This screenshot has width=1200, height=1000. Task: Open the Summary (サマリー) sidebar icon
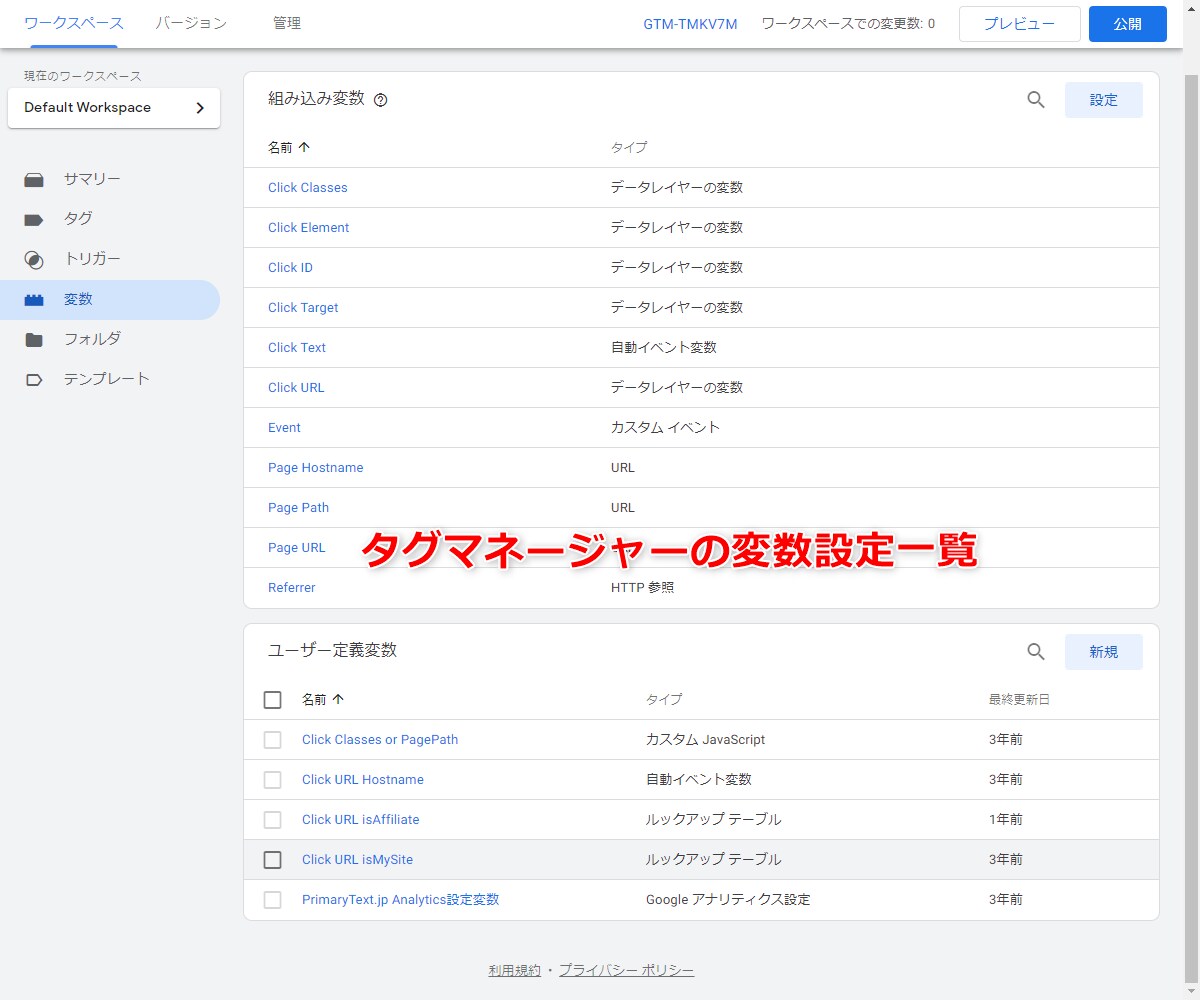click(34, 180)
